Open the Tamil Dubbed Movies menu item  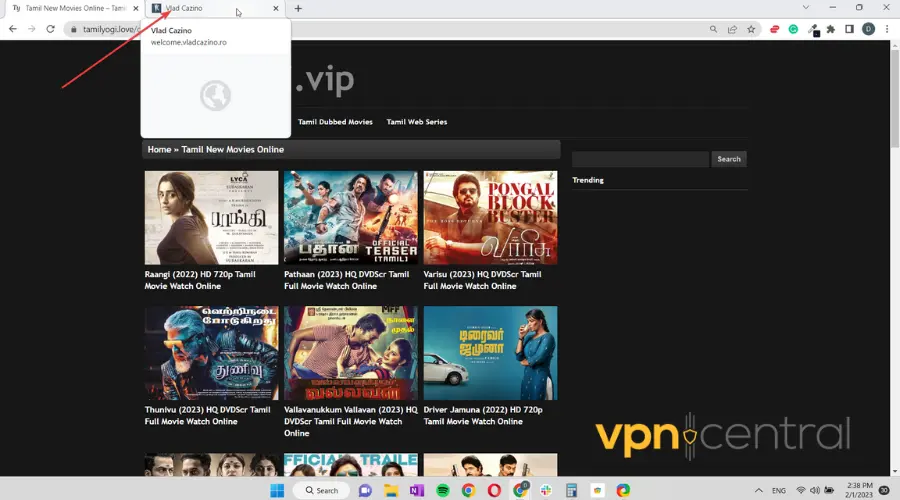(335, 122)
